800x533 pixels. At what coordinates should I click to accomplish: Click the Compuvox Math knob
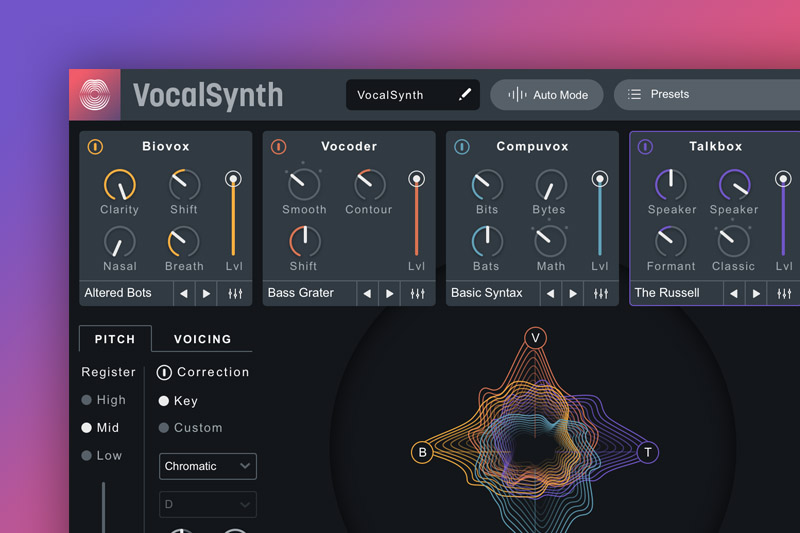pos(550,242)
